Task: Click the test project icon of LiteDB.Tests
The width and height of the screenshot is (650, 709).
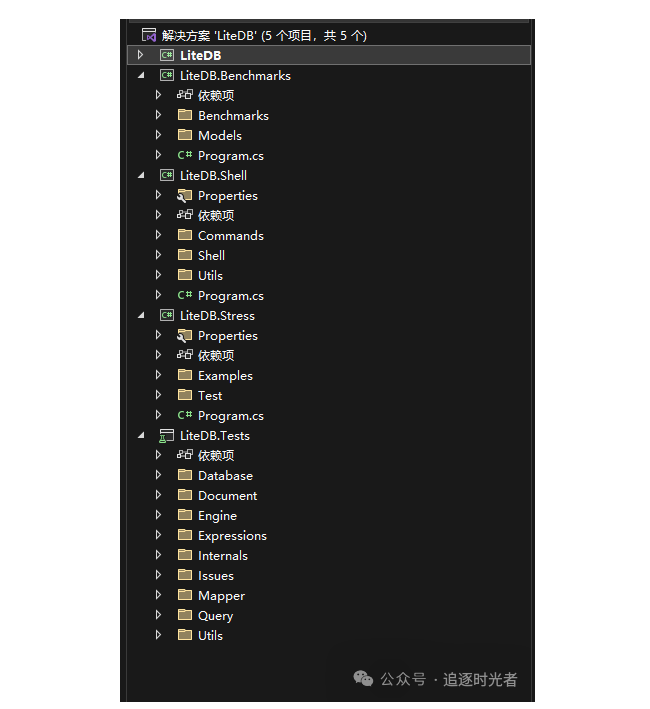Action: click(x=167, y=436)
